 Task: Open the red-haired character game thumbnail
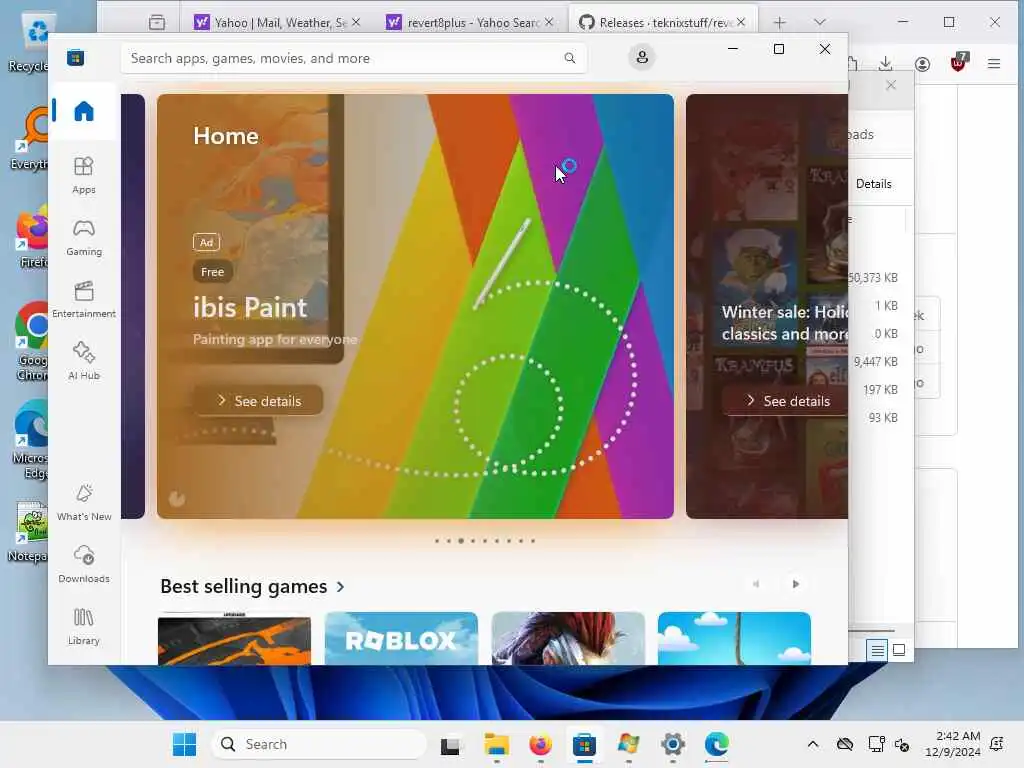click(x=568, y=638)
